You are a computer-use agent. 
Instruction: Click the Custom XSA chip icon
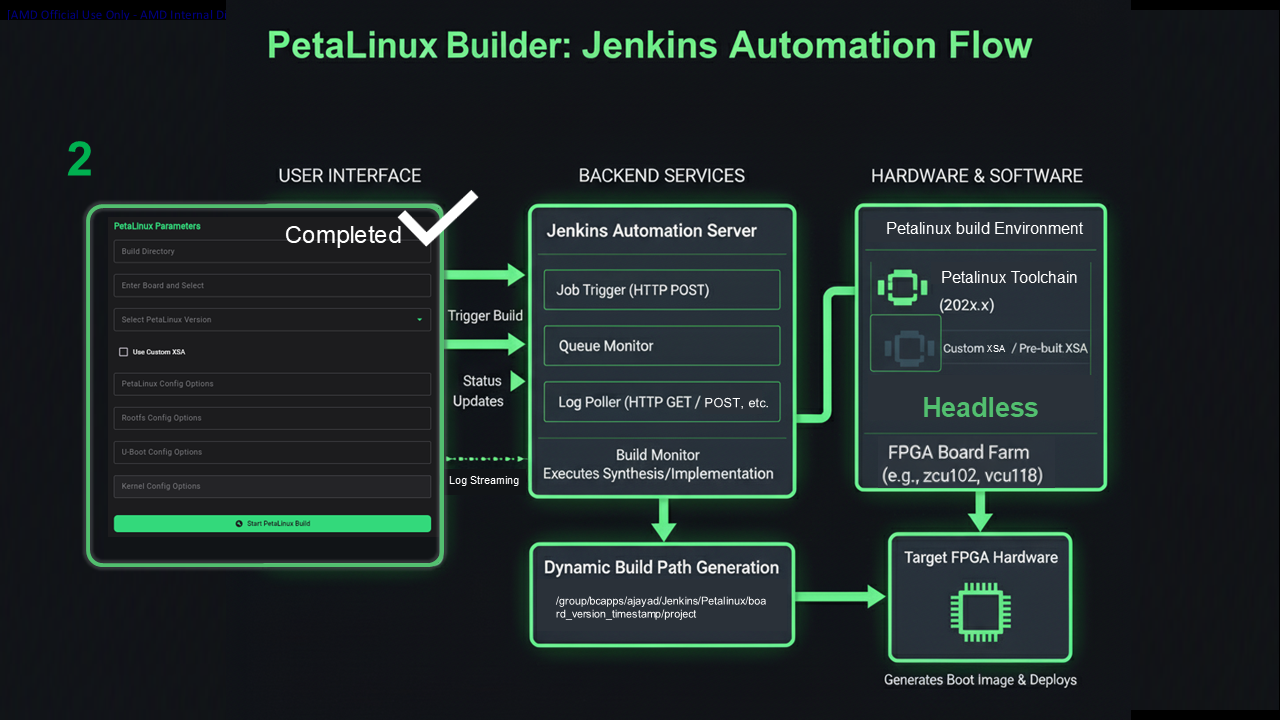pos(905,345)
